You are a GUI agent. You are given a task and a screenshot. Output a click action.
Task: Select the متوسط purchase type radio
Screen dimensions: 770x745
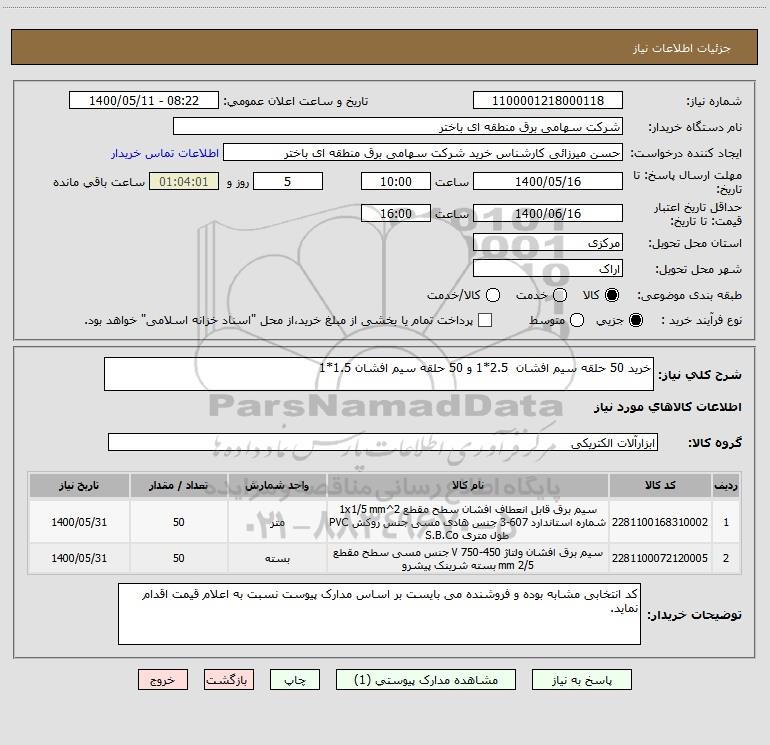point(577,320)
